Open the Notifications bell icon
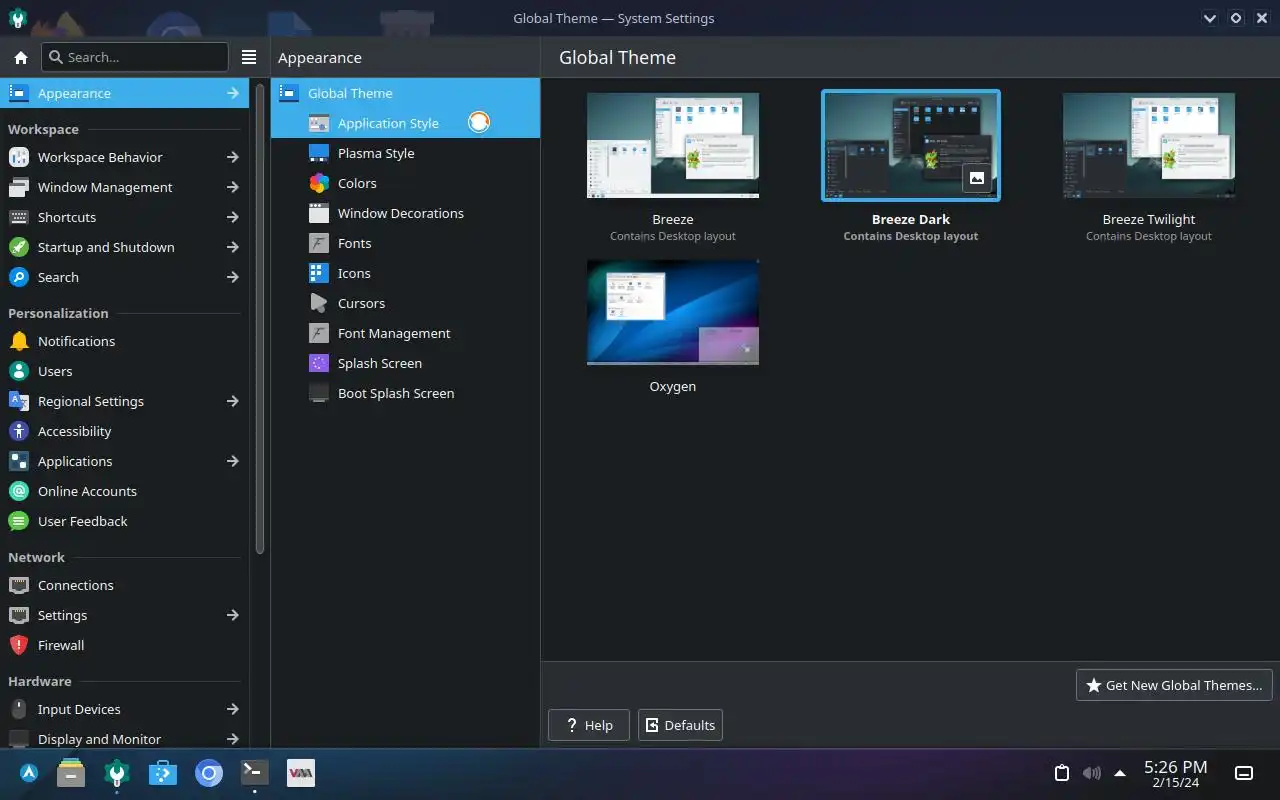1280x800 pixels. click(x=19, y=341)
